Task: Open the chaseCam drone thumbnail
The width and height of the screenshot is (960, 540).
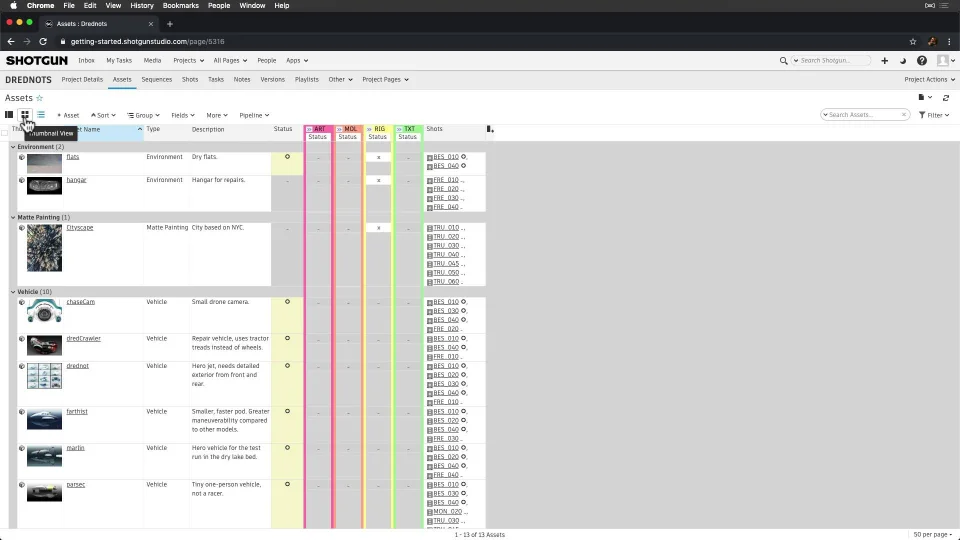Action: (x=44, y=311)
